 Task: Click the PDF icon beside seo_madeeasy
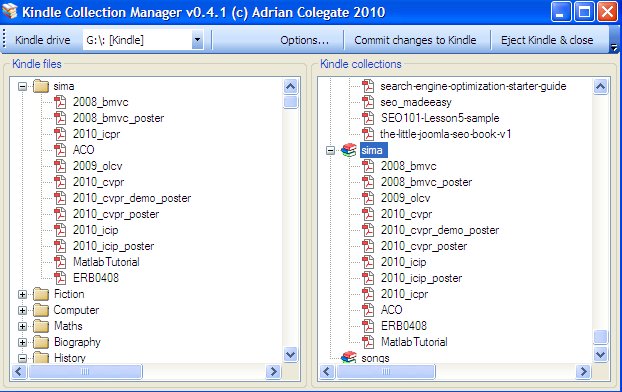368,102
